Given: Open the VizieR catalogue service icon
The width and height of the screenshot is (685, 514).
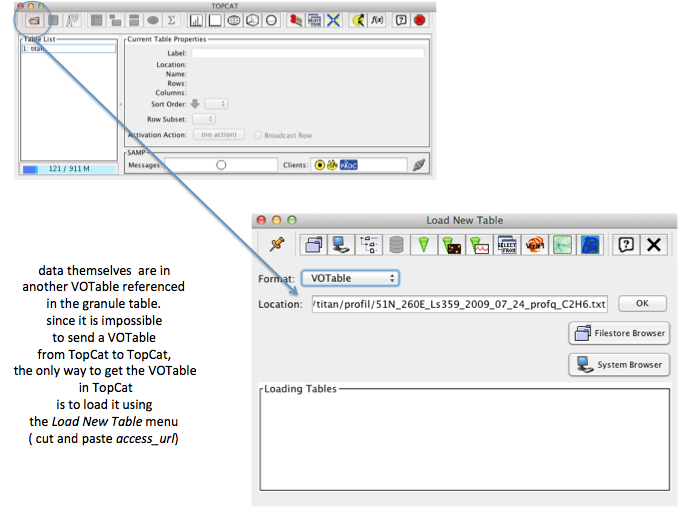Looking at the screenshot, I should click(x=535, y=245).
